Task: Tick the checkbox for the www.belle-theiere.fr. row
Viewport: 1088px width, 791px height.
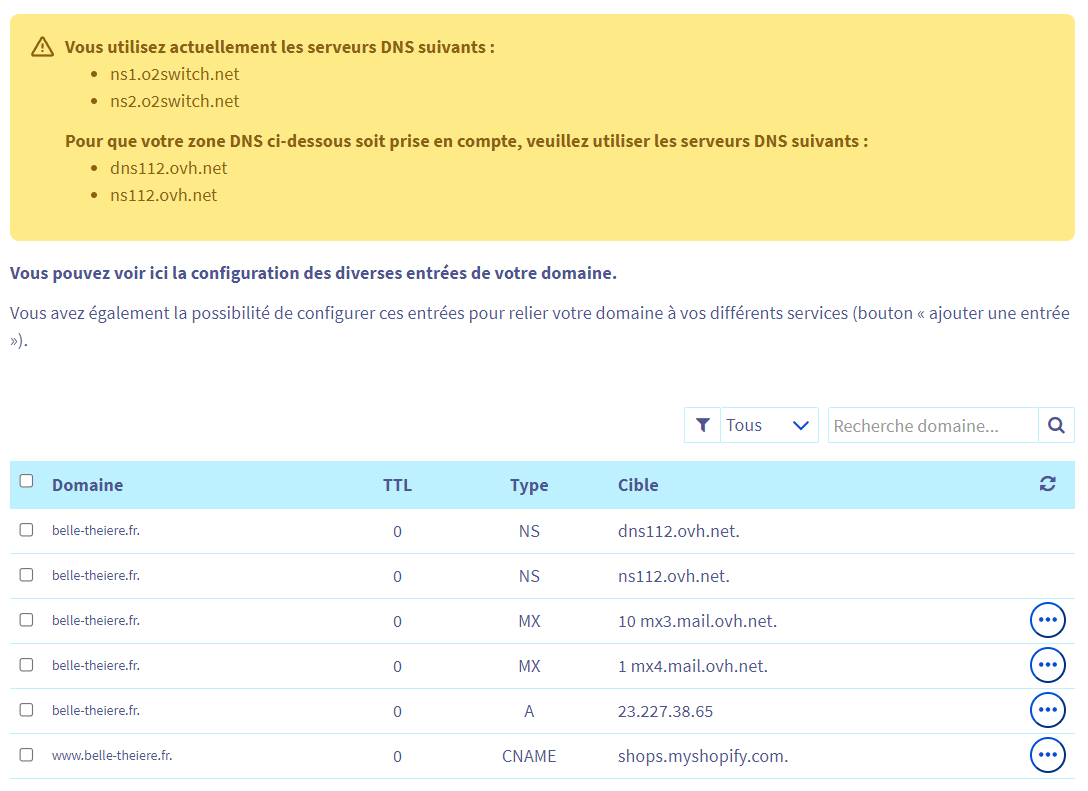Action: tap(26, 755)
